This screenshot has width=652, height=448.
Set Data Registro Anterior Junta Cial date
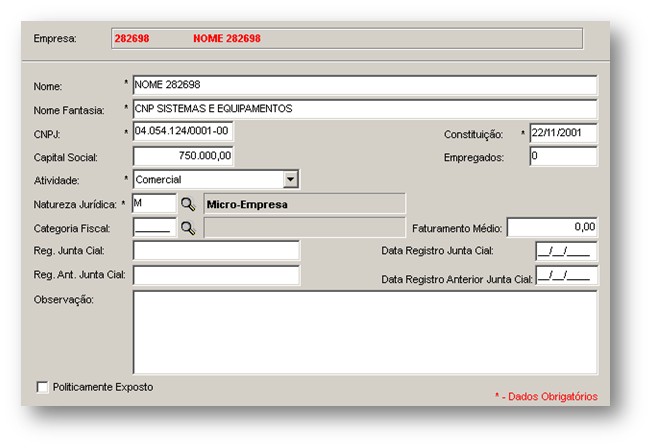pyautogui.click(x=566, y=275)
